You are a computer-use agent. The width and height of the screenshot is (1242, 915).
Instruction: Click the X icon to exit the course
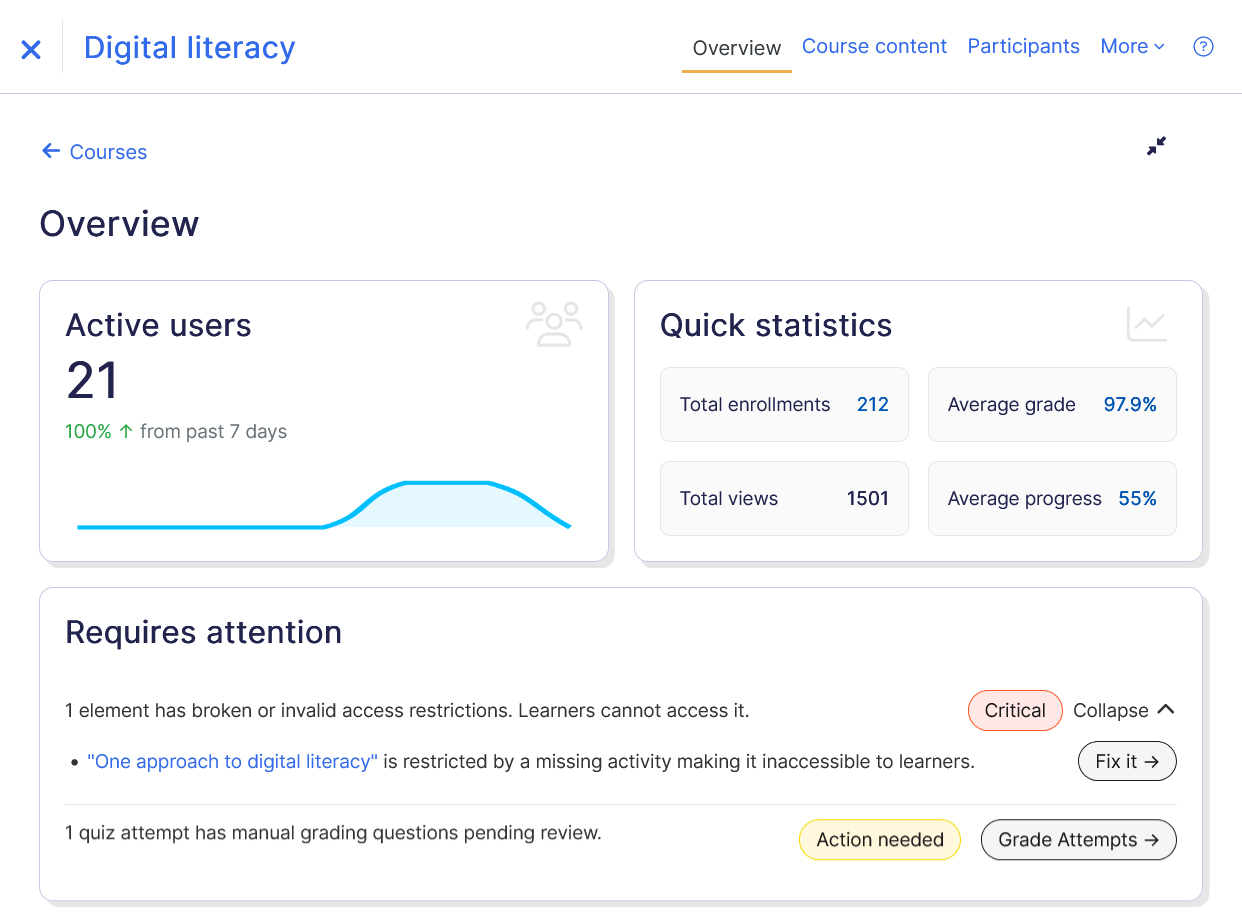(x=30, y=47)
